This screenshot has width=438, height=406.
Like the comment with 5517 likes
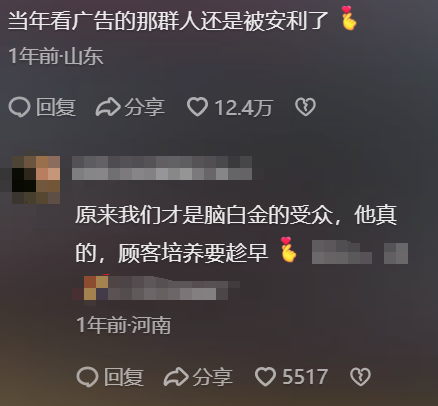(x=265, y=377)
